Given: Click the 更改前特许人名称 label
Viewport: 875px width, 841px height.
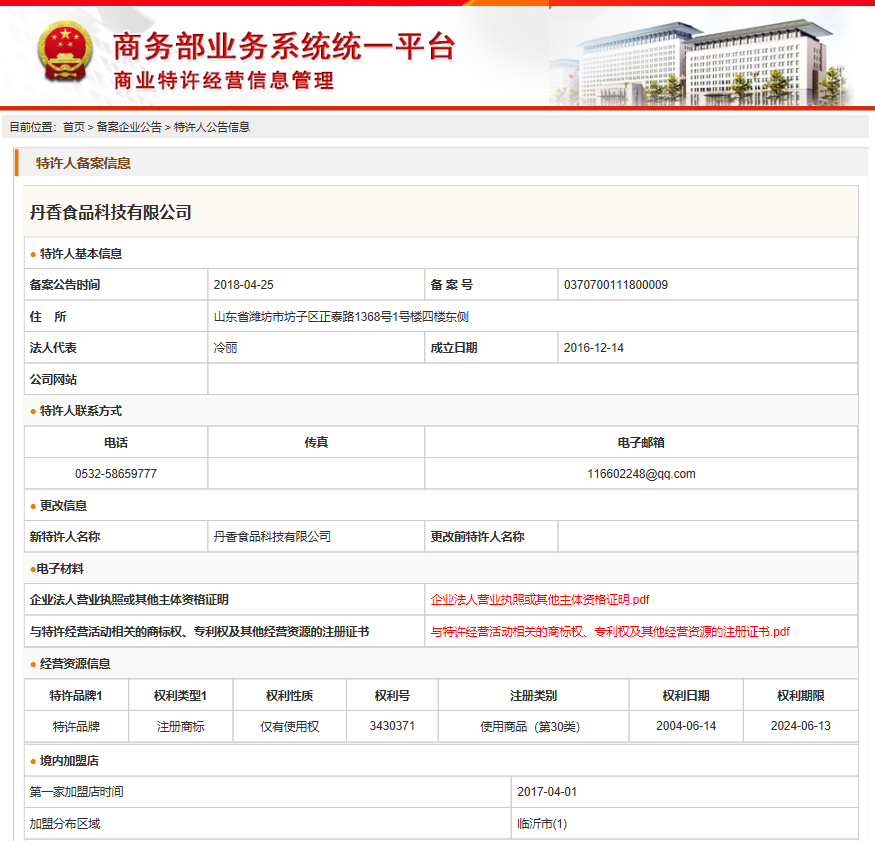Looking at the screenshot, I should [477, 537].
